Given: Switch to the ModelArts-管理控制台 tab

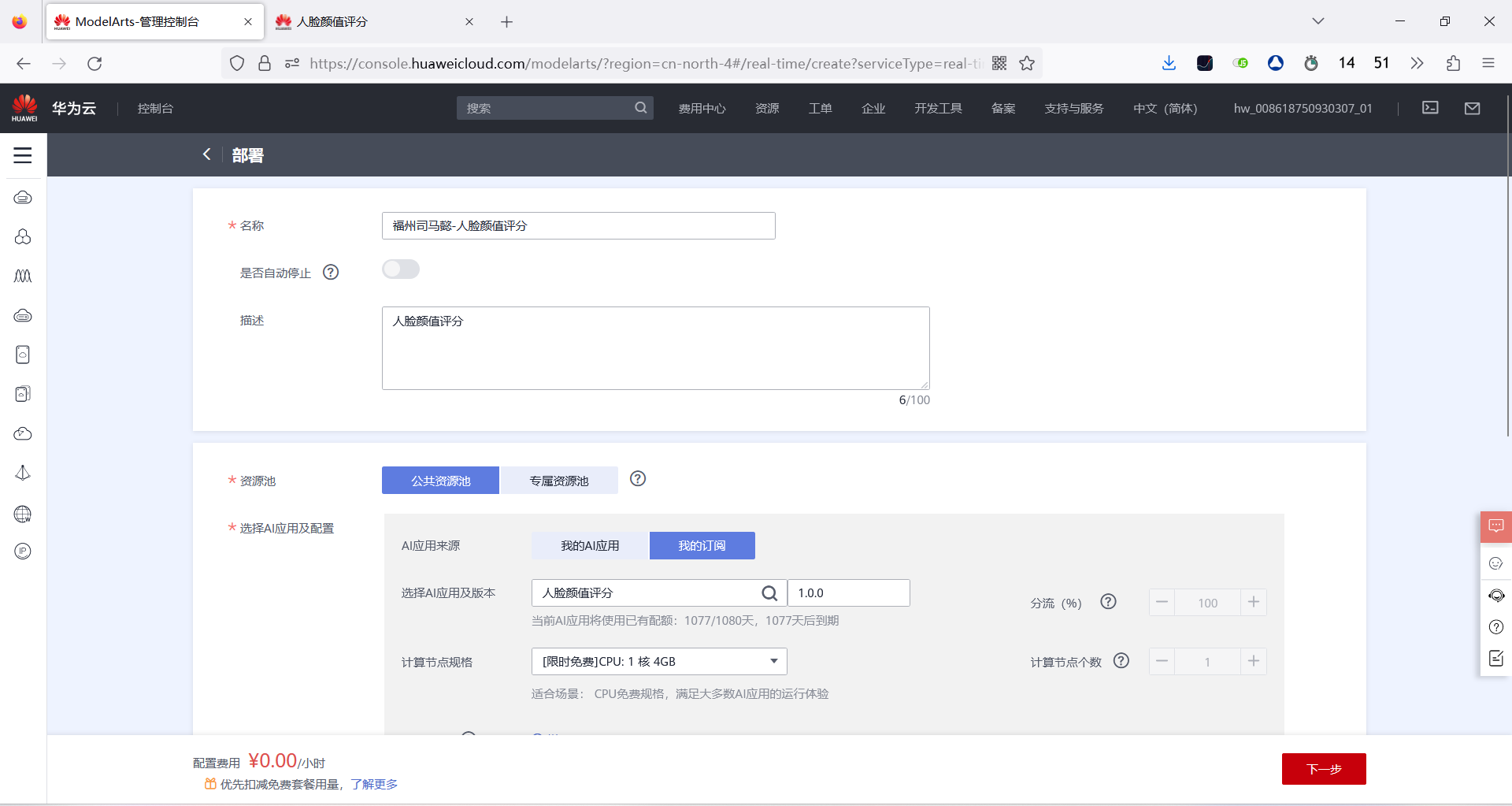Looking at the screenshot, I should [154, 21].
